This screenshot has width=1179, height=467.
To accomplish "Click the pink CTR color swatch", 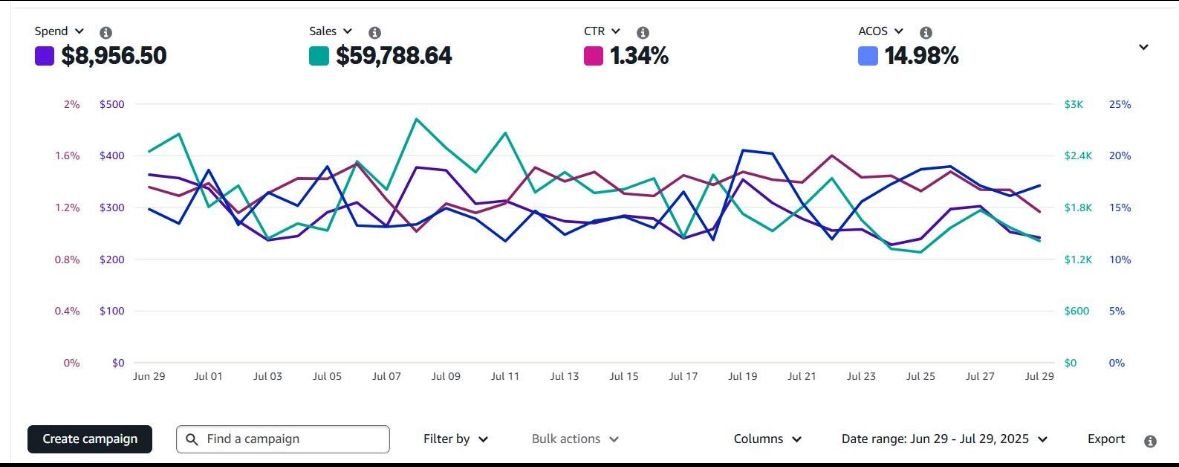I will click(593, 56).
